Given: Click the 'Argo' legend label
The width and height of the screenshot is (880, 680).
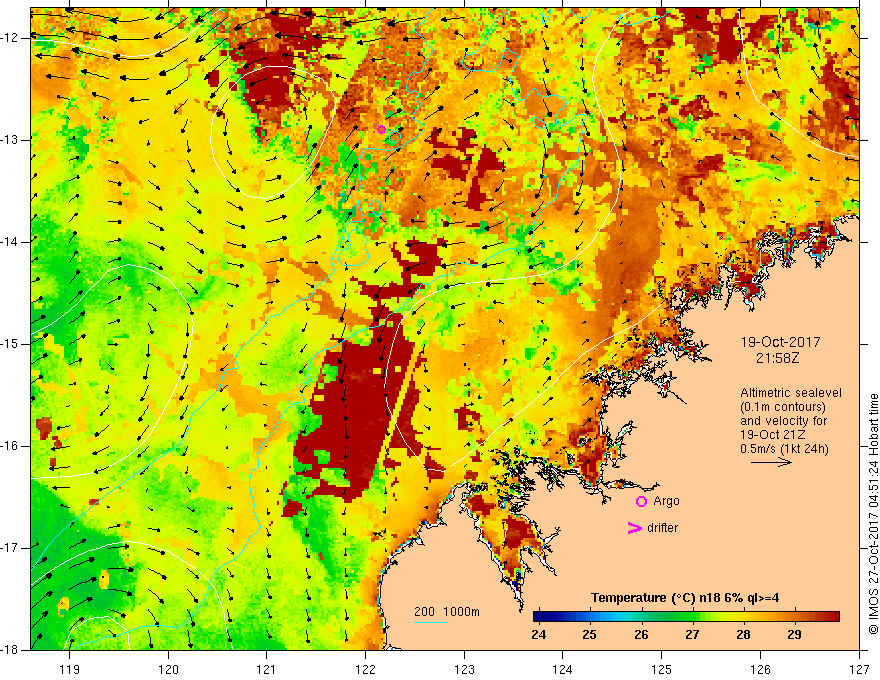Looking at the screenshot, I should (666, 501).
